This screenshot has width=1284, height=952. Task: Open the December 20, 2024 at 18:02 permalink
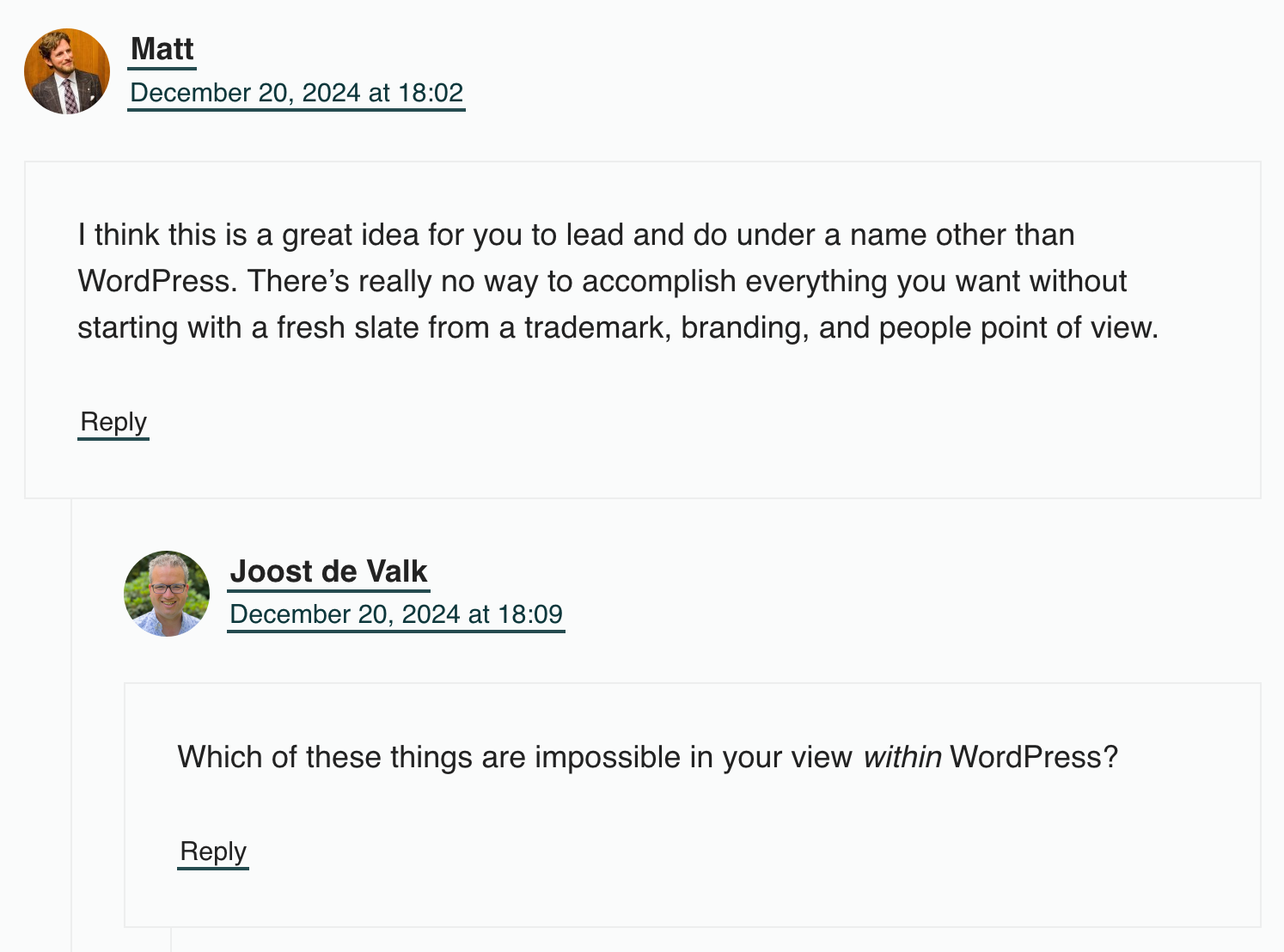[297, 93]
